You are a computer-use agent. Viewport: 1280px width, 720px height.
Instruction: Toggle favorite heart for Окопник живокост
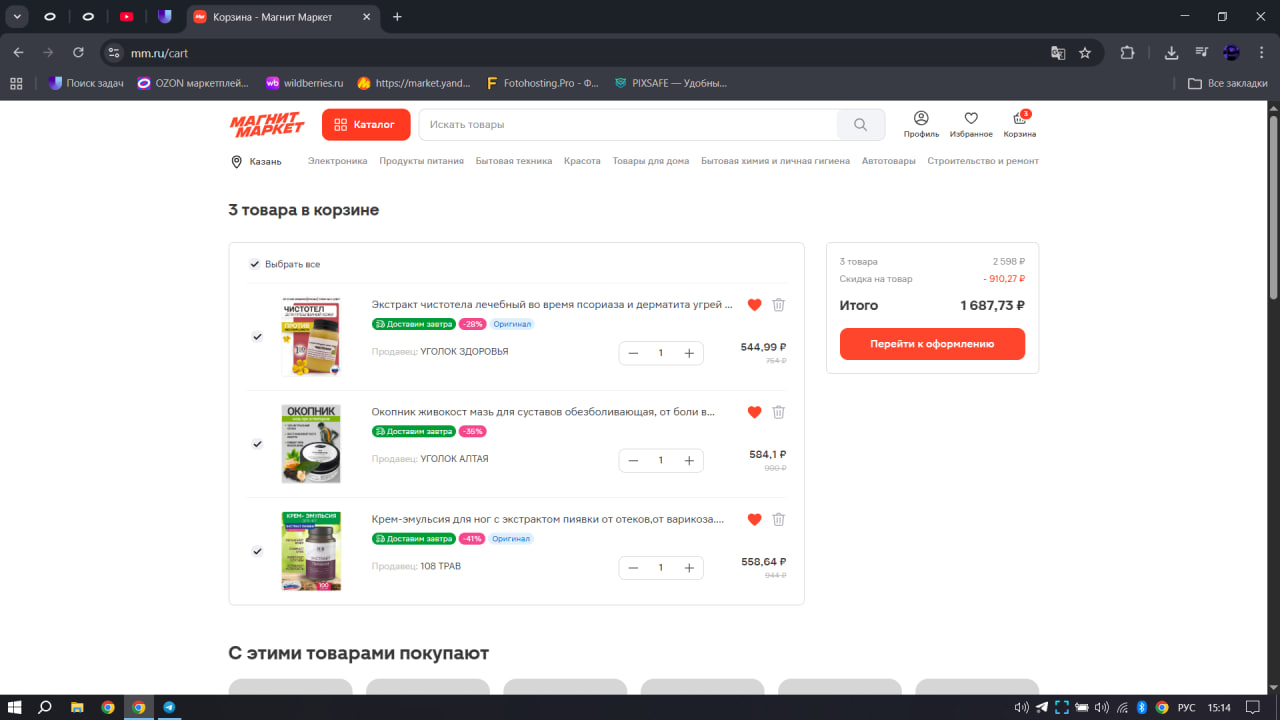pyautogui.click(x=755, y=412)
